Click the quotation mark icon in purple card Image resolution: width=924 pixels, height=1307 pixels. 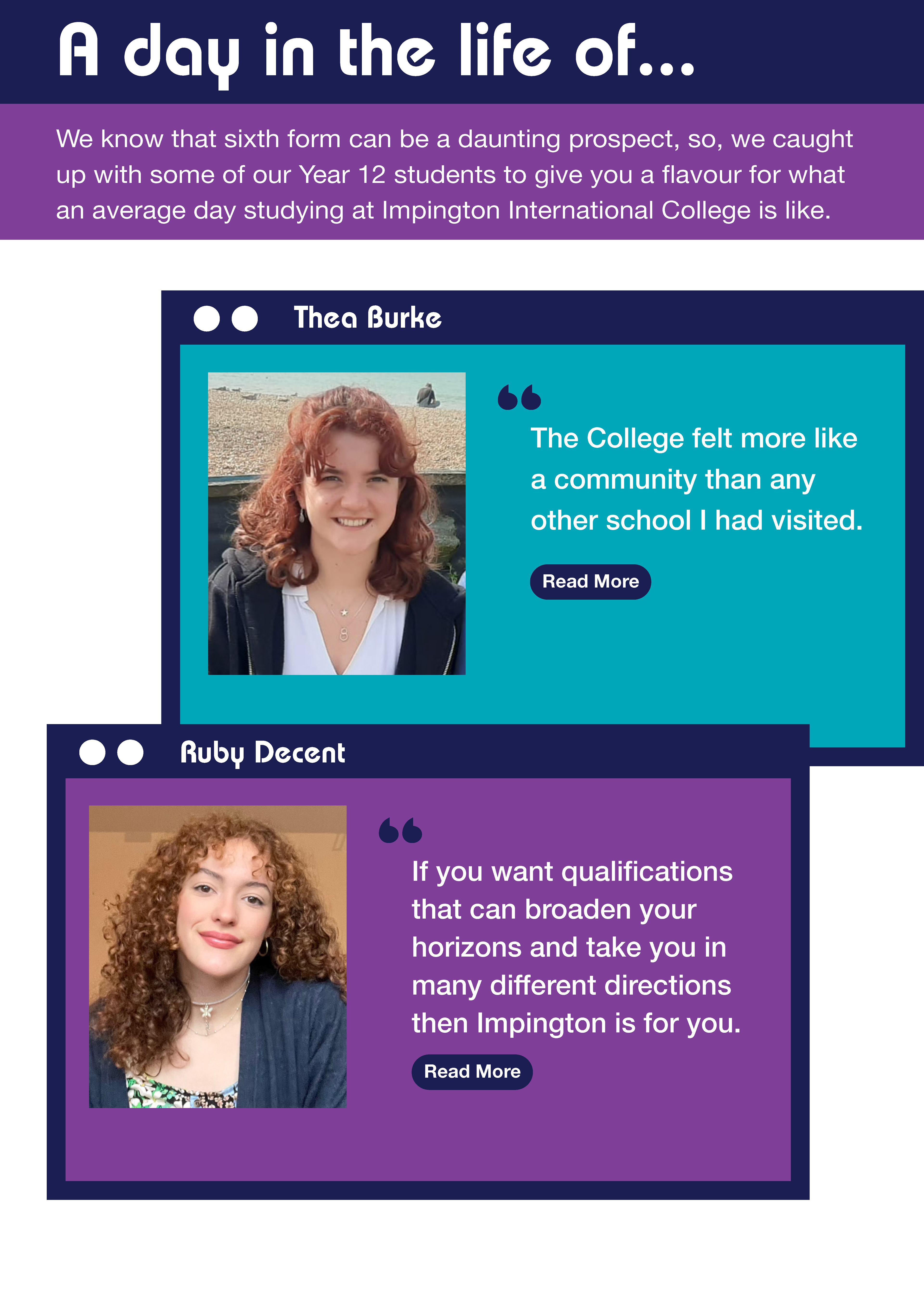point(400,830)
